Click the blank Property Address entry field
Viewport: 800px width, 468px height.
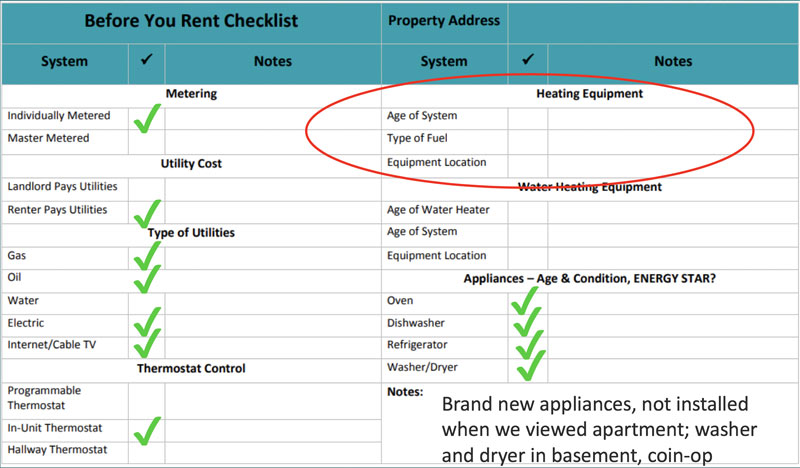click(x=653, y=23)
